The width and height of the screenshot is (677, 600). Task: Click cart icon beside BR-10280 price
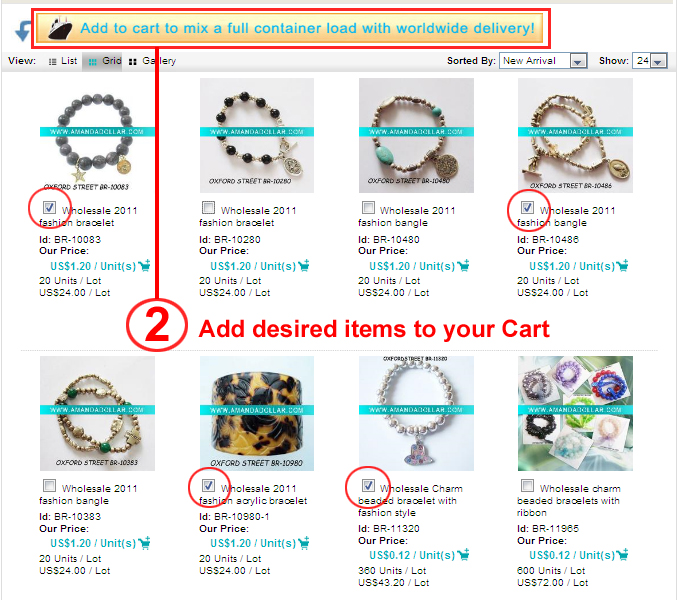click(304, 265)
